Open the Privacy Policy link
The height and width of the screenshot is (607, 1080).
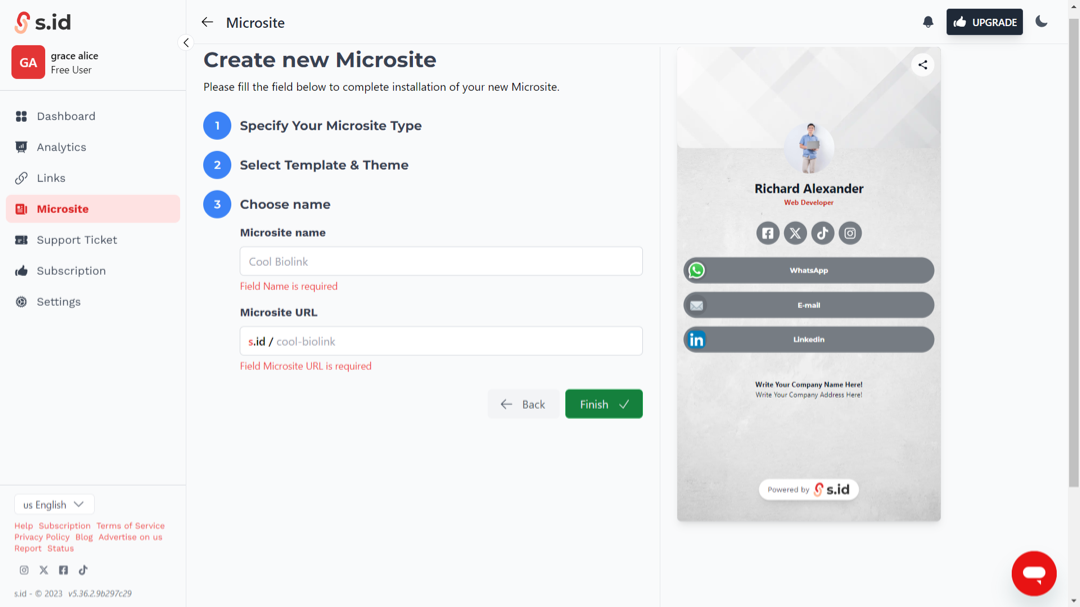[42, 537]
